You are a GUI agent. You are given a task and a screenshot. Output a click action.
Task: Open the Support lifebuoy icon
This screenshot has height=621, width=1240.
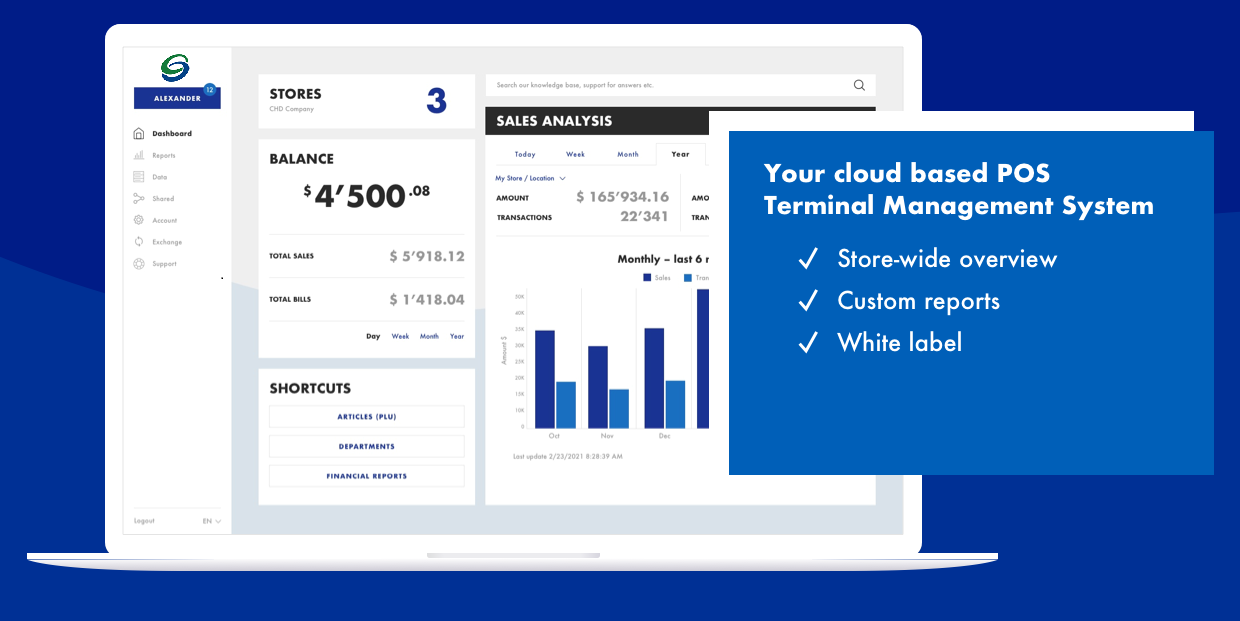(139, 264)
